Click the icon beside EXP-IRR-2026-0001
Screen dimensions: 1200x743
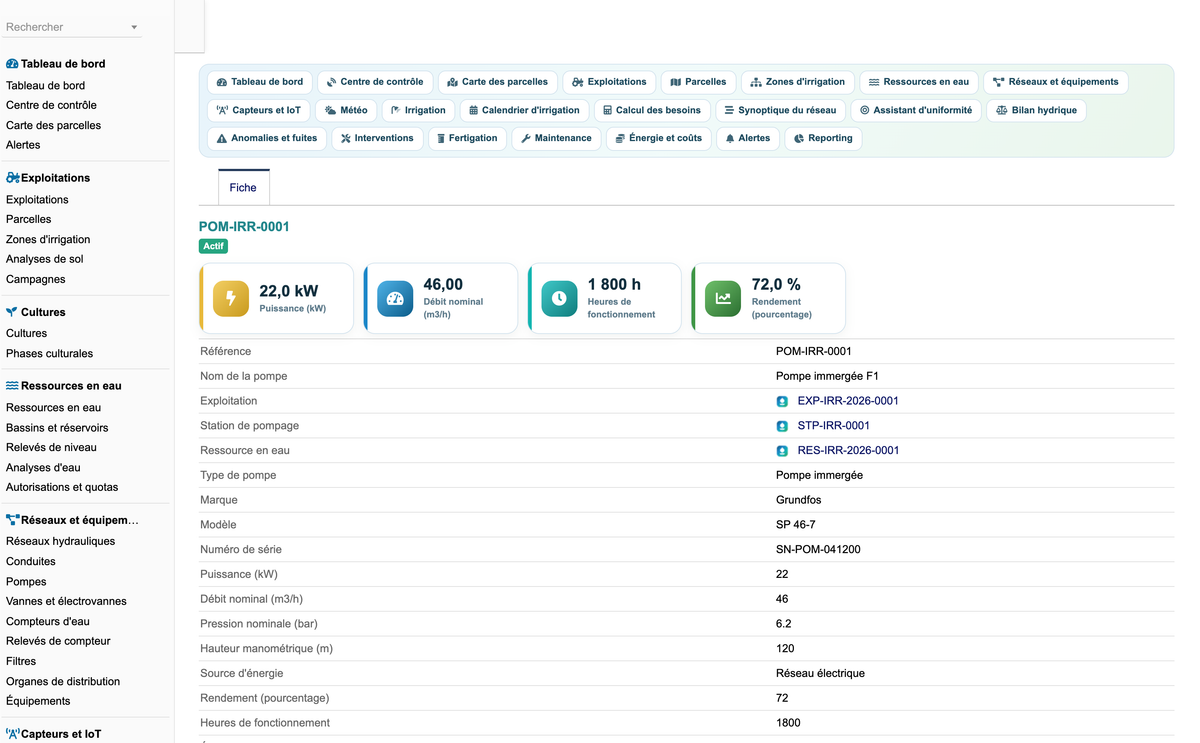point(783,401)
